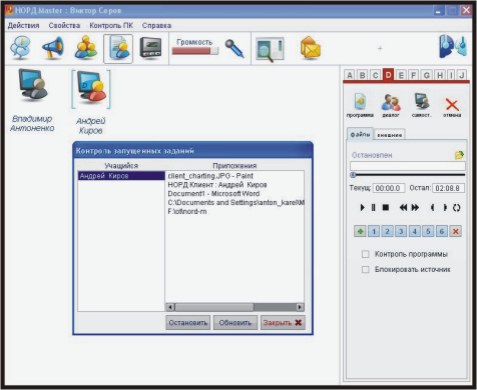Enable Контроль программы checkbox

366,254
